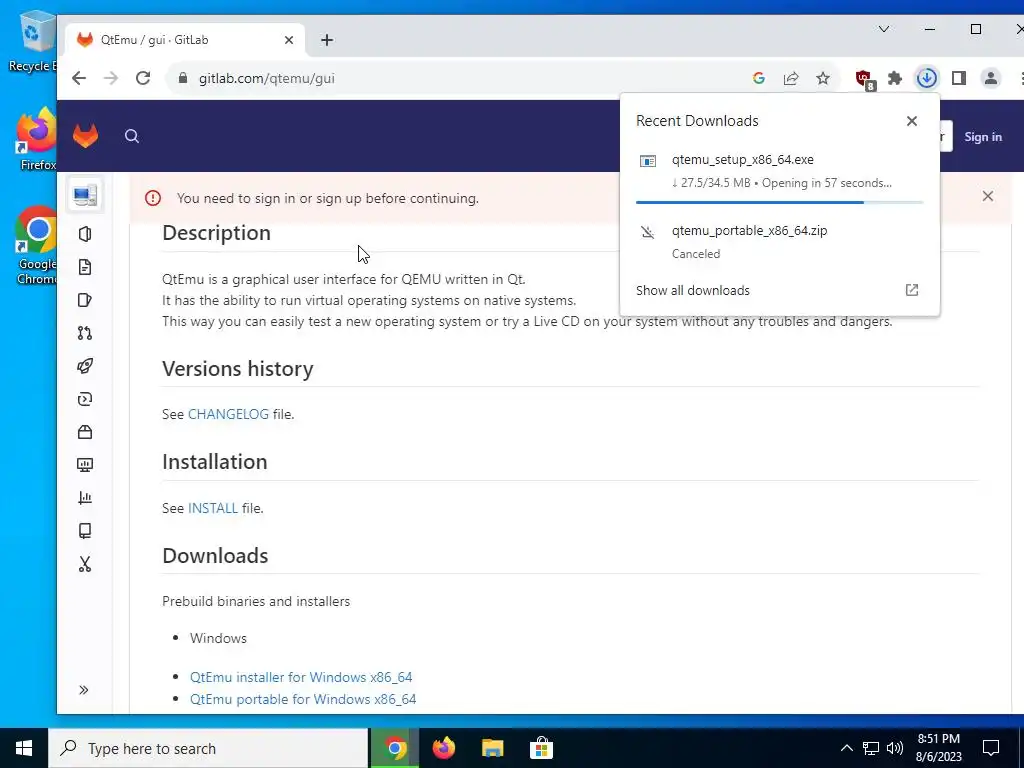
Task: Open Deployments icon in sidebar
Action: pyautogui.click(x=85, y=399)
